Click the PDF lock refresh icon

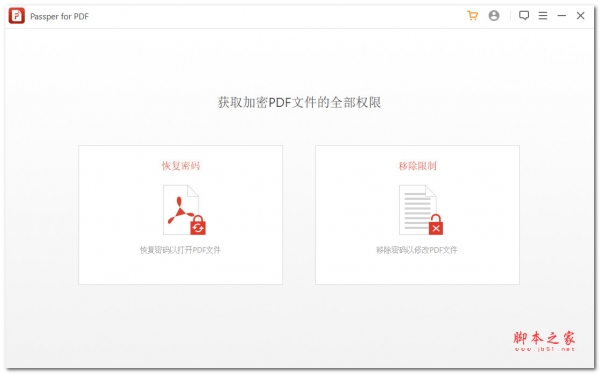pos(184,210)
